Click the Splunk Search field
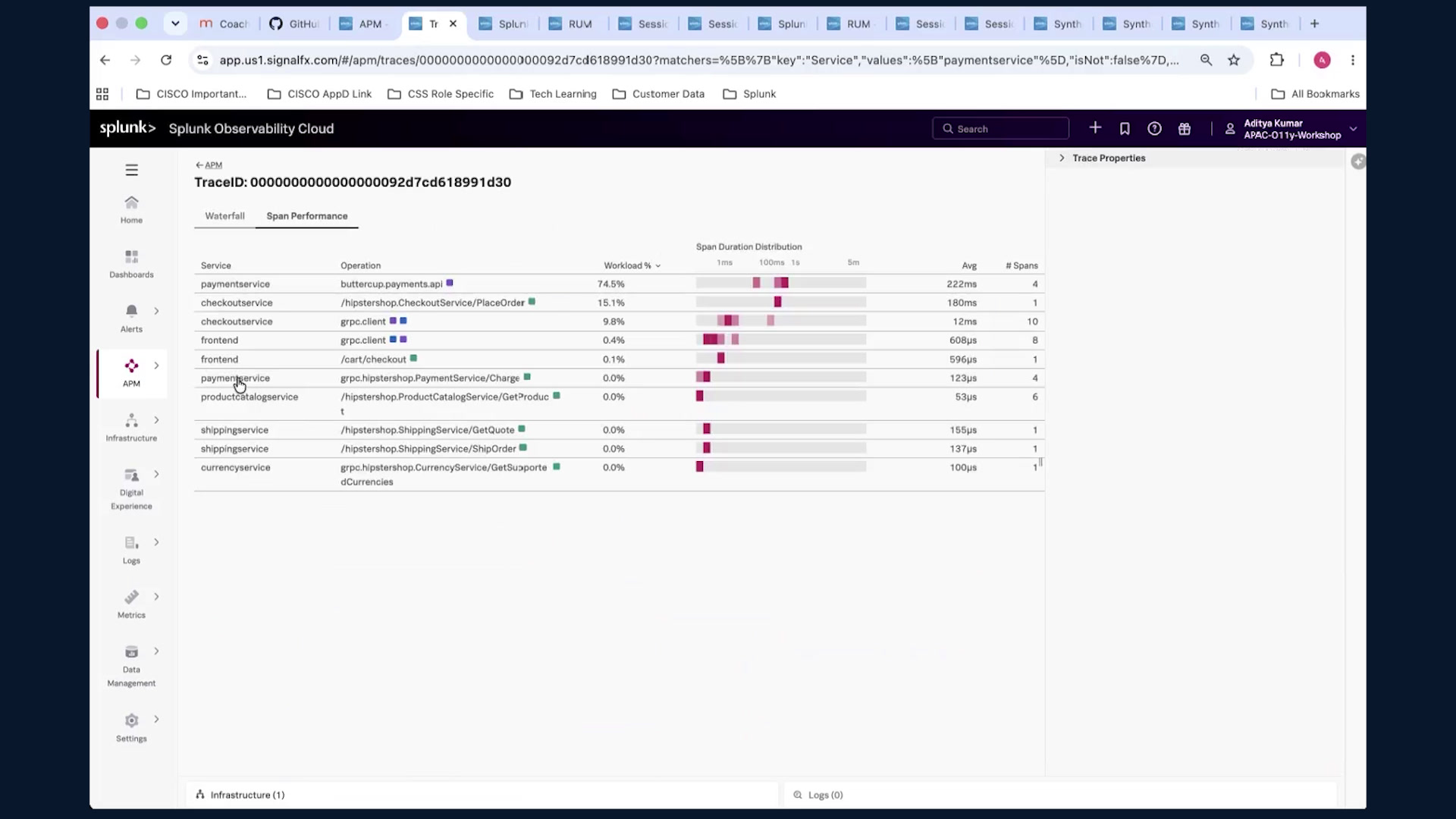 [x=1000, y=129]
